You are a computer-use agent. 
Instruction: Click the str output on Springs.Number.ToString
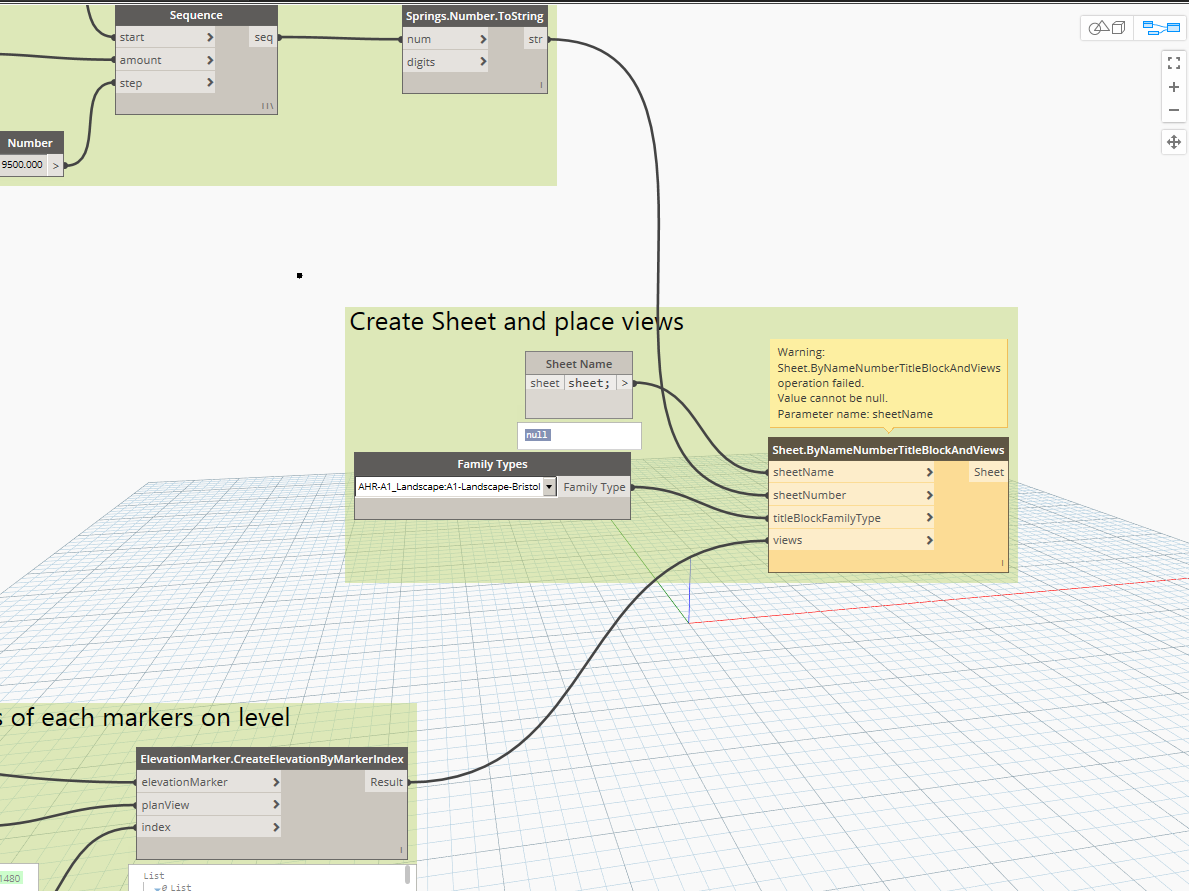(535, 39)
